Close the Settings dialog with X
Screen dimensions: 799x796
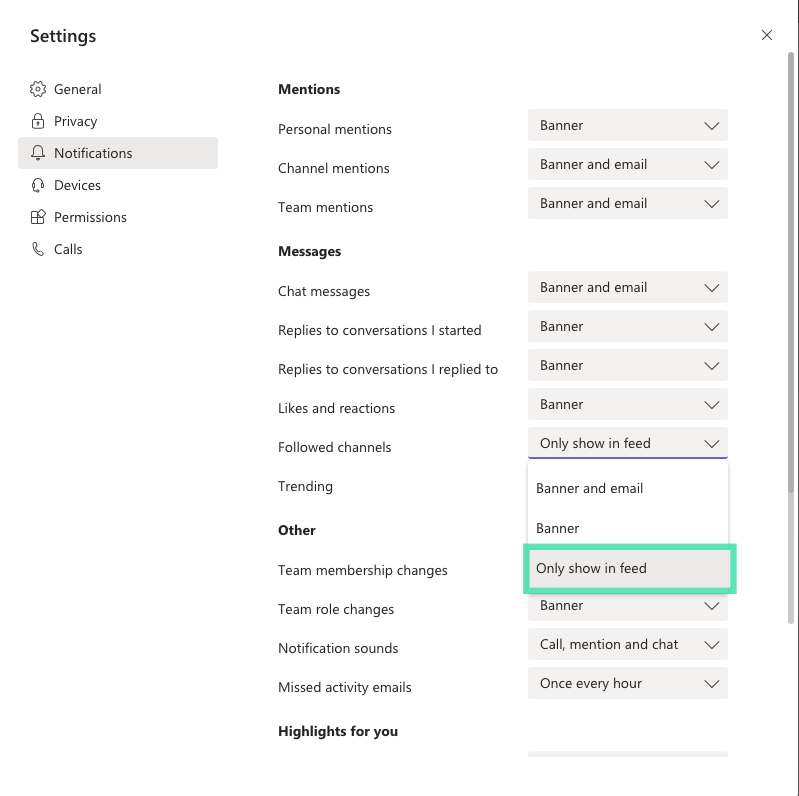(767, 35)
